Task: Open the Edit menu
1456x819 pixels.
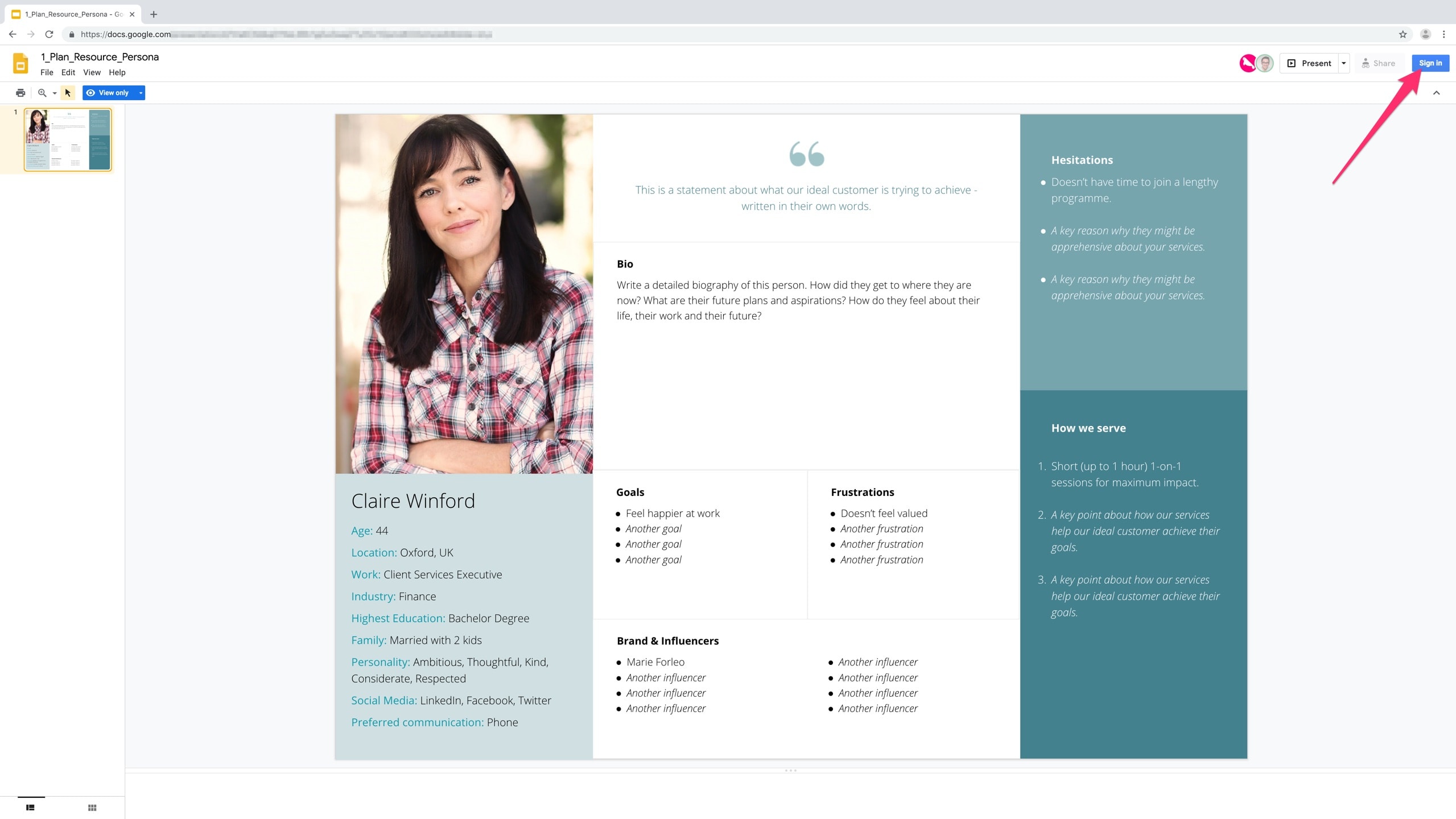Action: pos(68,72)
